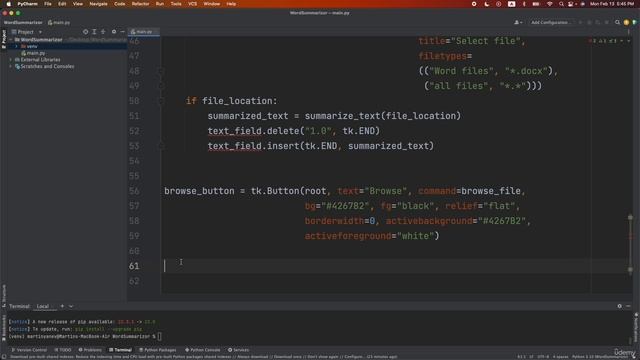Image resolution: width=640 pixels, height=360 pixels.
Task: Click the code fold marker at line 50
Action: point(162,101)
